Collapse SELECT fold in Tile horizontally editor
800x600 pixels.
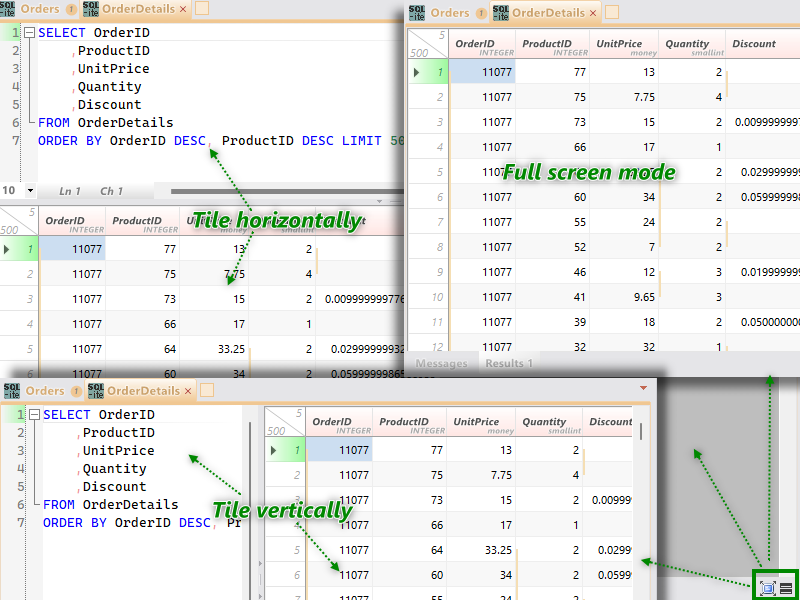tap(30, 33)
